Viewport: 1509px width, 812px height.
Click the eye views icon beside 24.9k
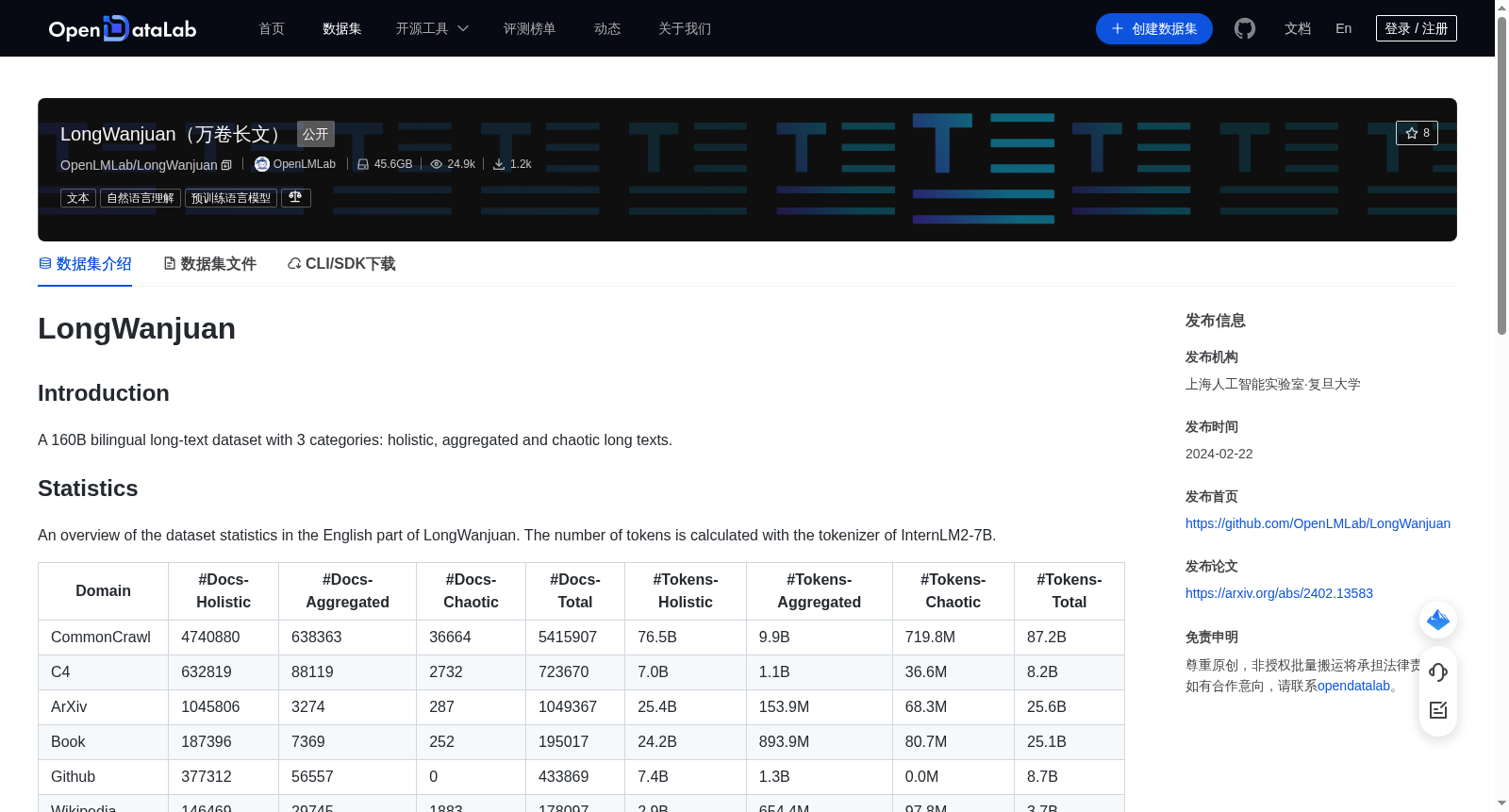coord(437,164)
